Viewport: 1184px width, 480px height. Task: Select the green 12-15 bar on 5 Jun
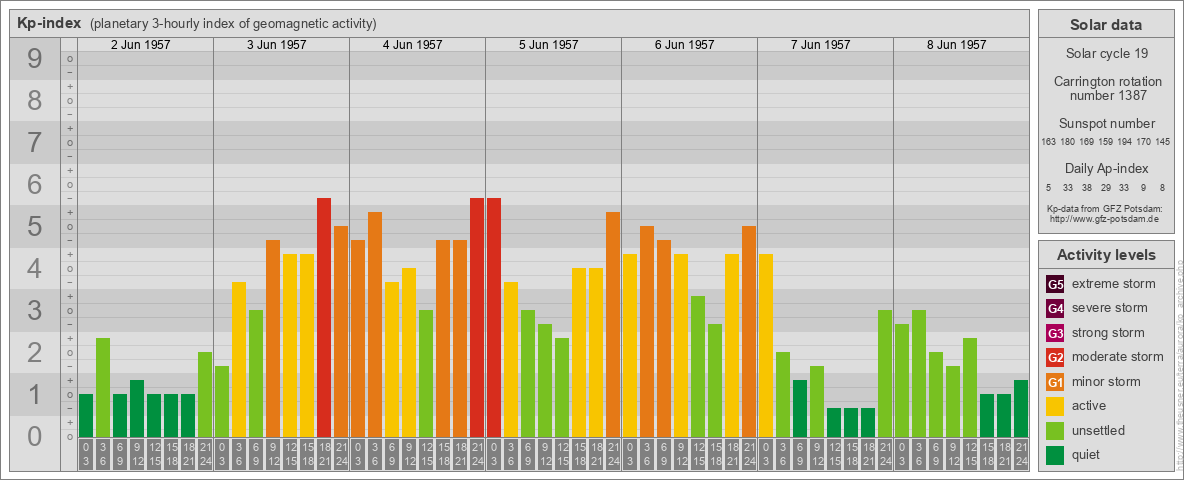562,387
